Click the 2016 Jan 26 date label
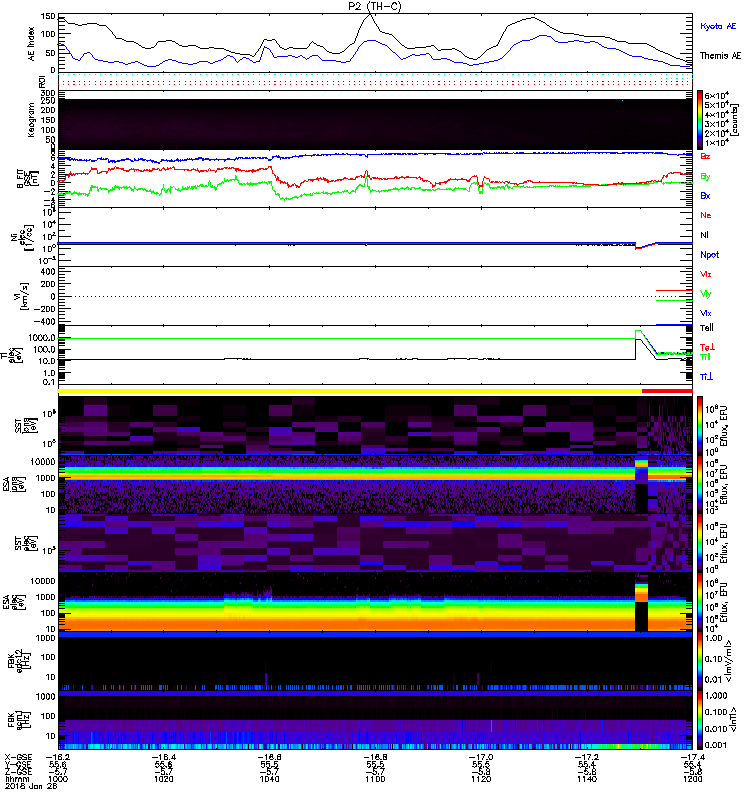 31,786
